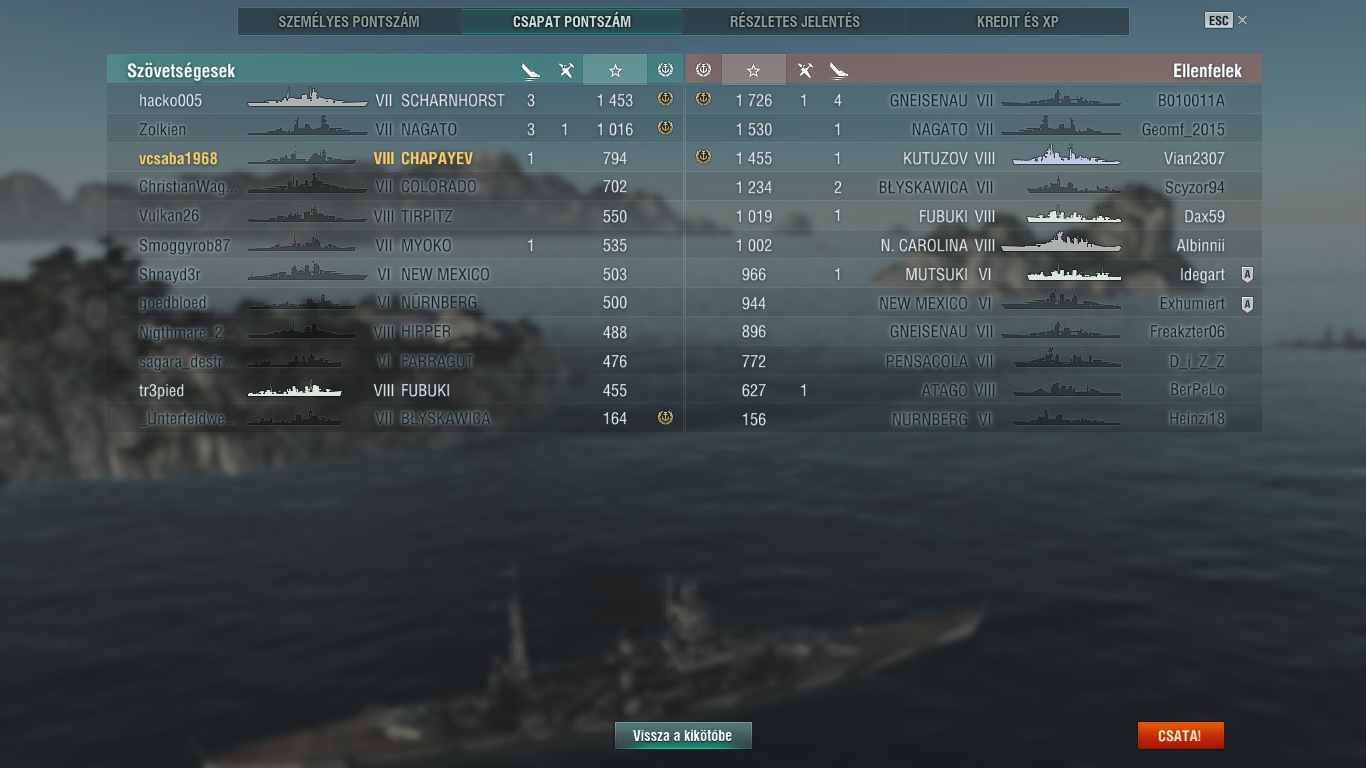Image resolution: width=1366 pixels, height=768 pixels.
Task: Sort enemies by ships destroyed icon
Action: tap(838, 70)
